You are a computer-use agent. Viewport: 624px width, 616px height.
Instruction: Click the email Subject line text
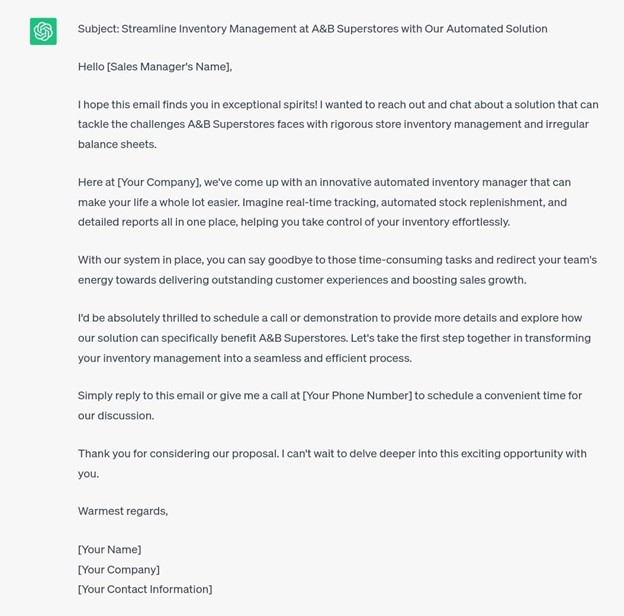[312, 29]
